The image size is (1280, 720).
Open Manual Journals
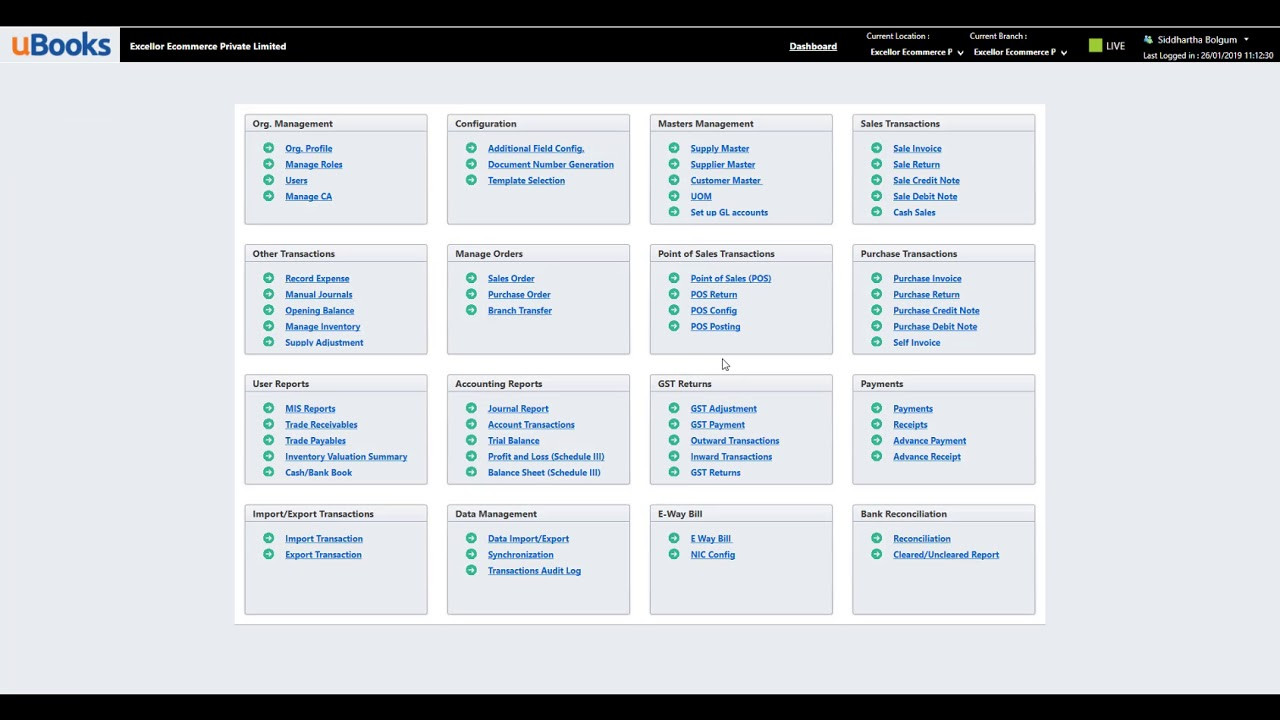click(319, 294)
